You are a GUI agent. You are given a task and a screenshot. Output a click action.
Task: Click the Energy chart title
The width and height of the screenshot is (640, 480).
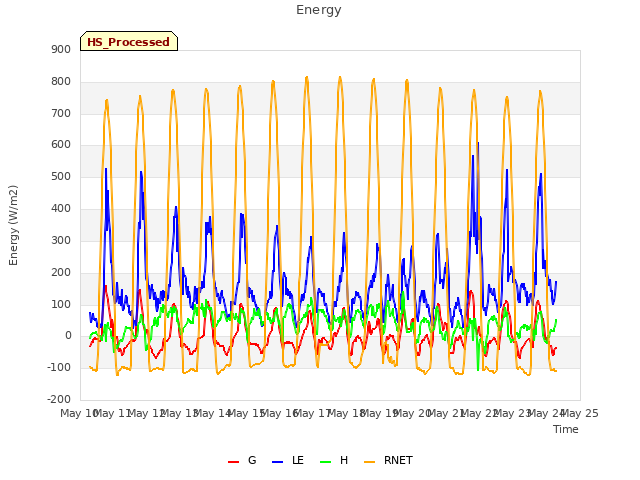pyautogui.click(x=318, y=10)
